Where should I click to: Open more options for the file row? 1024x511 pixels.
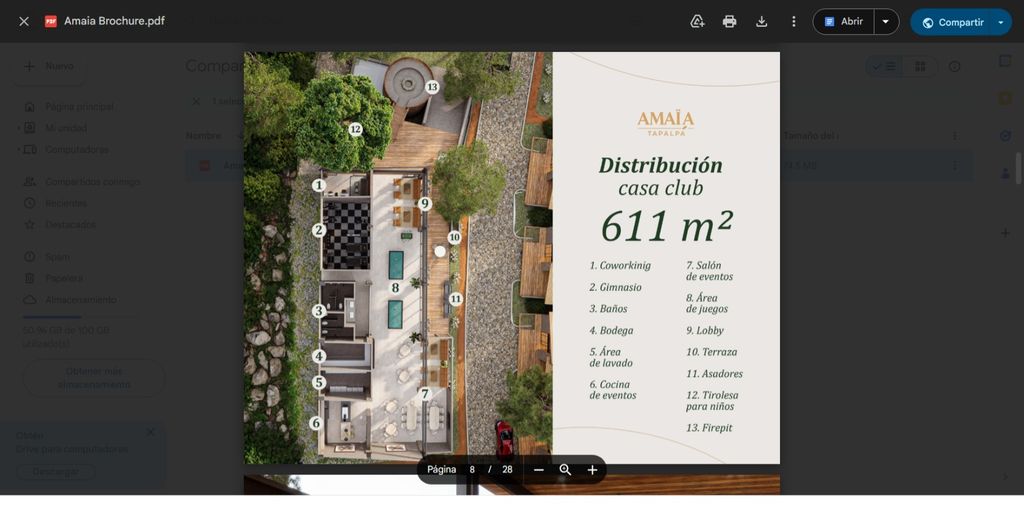point(955,165)
